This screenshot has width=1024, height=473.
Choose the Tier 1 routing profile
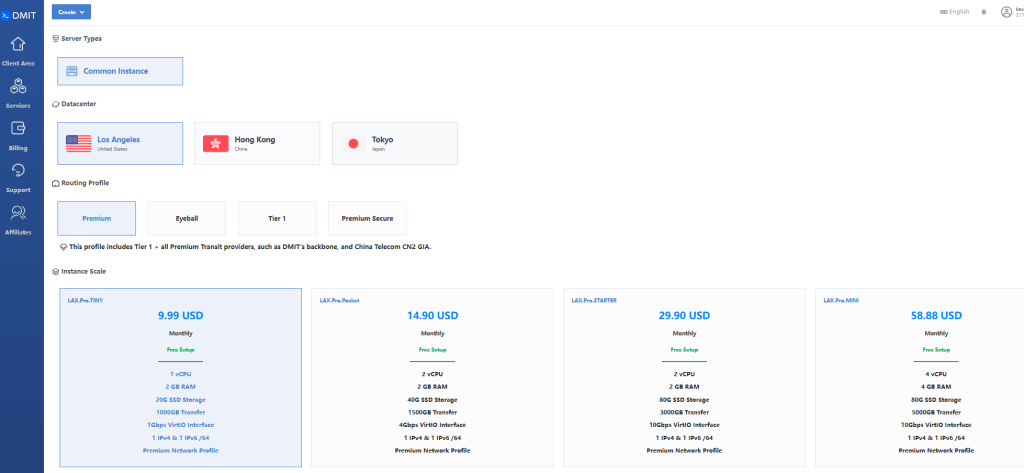[277, 218]
